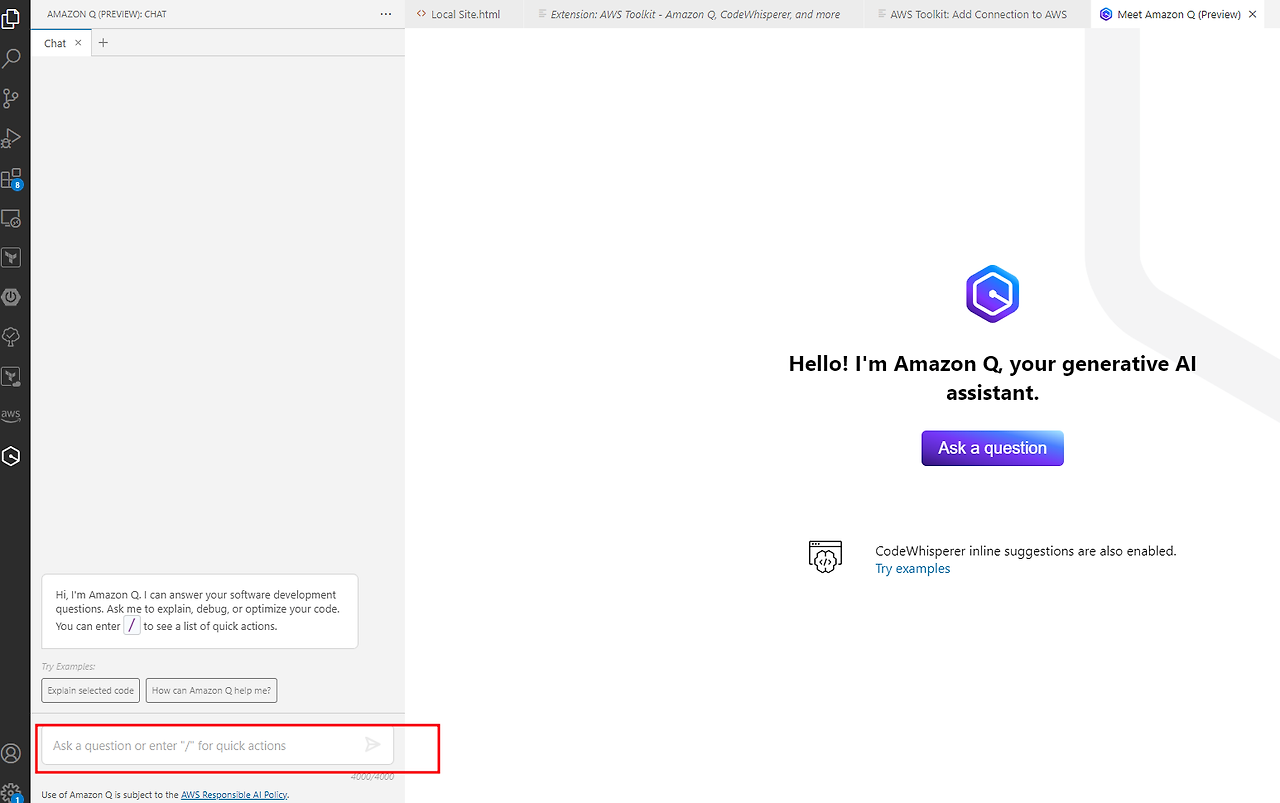
Task: Open the Terraform view in the activity bar
Action: pos(12,258)
